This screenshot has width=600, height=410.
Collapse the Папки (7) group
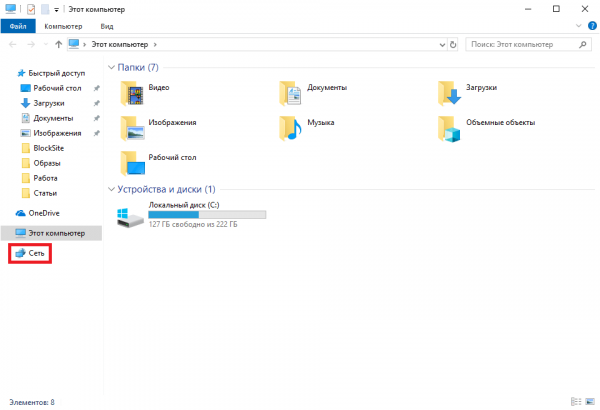(111, 67)
